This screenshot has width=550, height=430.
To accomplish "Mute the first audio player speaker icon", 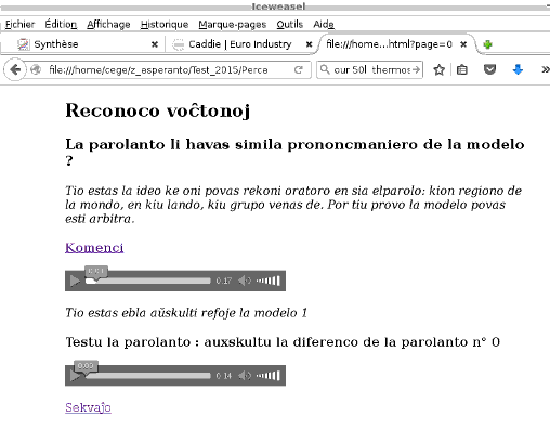I will 244,281.
